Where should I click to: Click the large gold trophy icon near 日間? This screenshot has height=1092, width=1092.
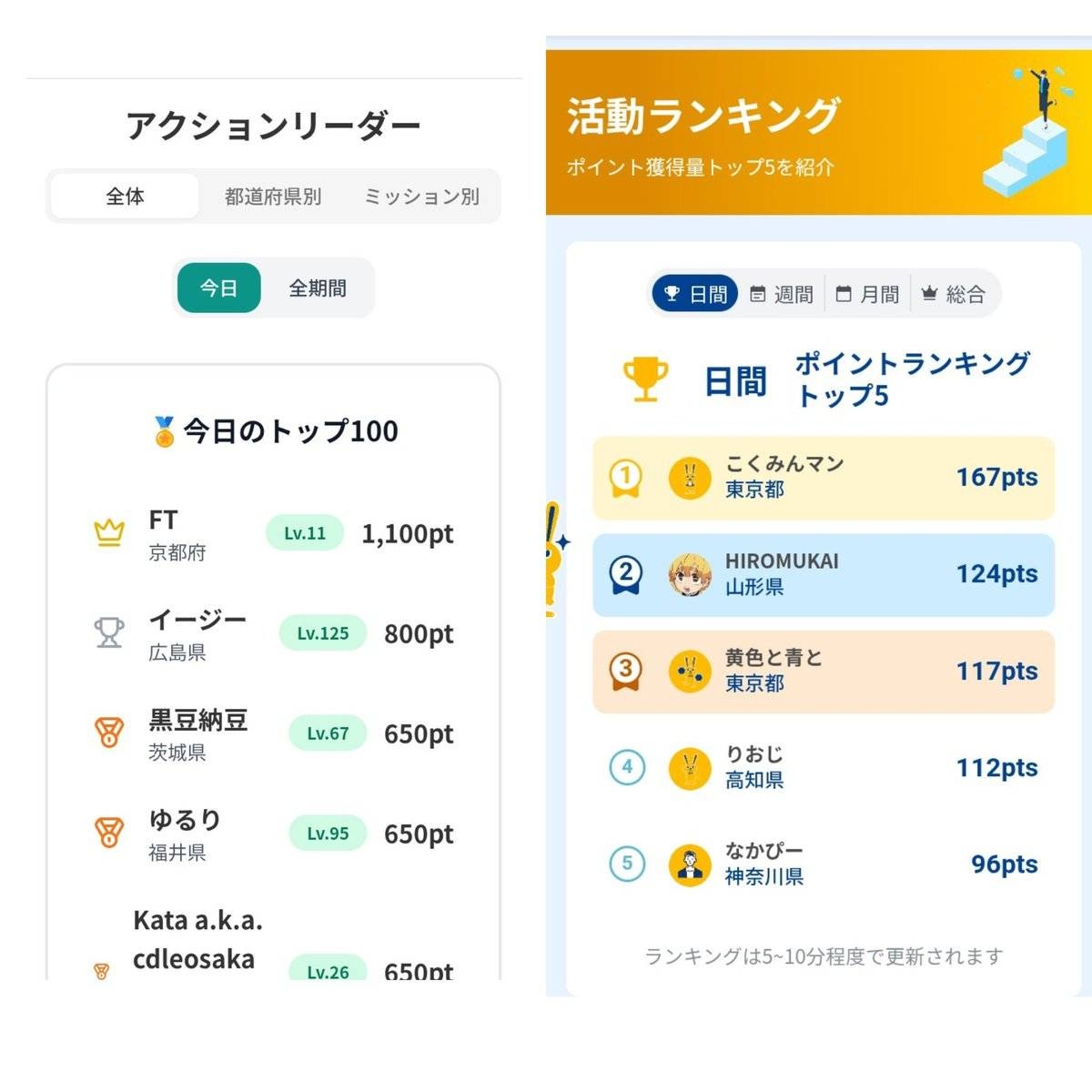(x=645, y=379)
